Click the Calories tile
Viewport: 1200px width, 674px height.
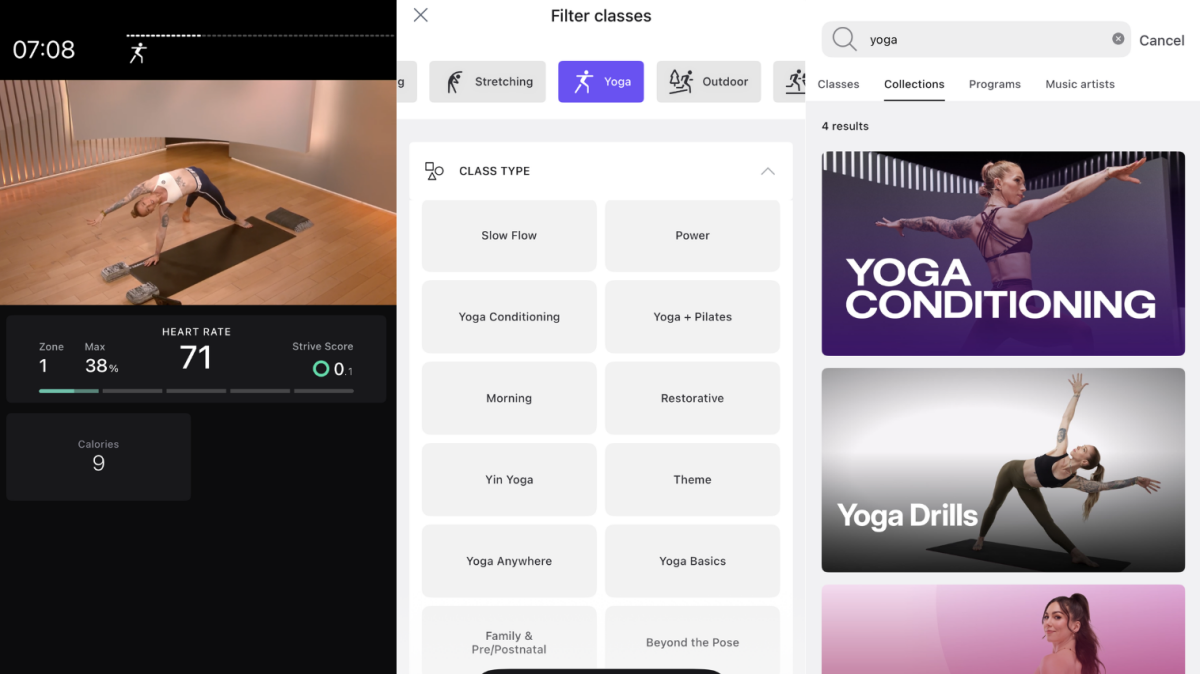pos(98,457)
